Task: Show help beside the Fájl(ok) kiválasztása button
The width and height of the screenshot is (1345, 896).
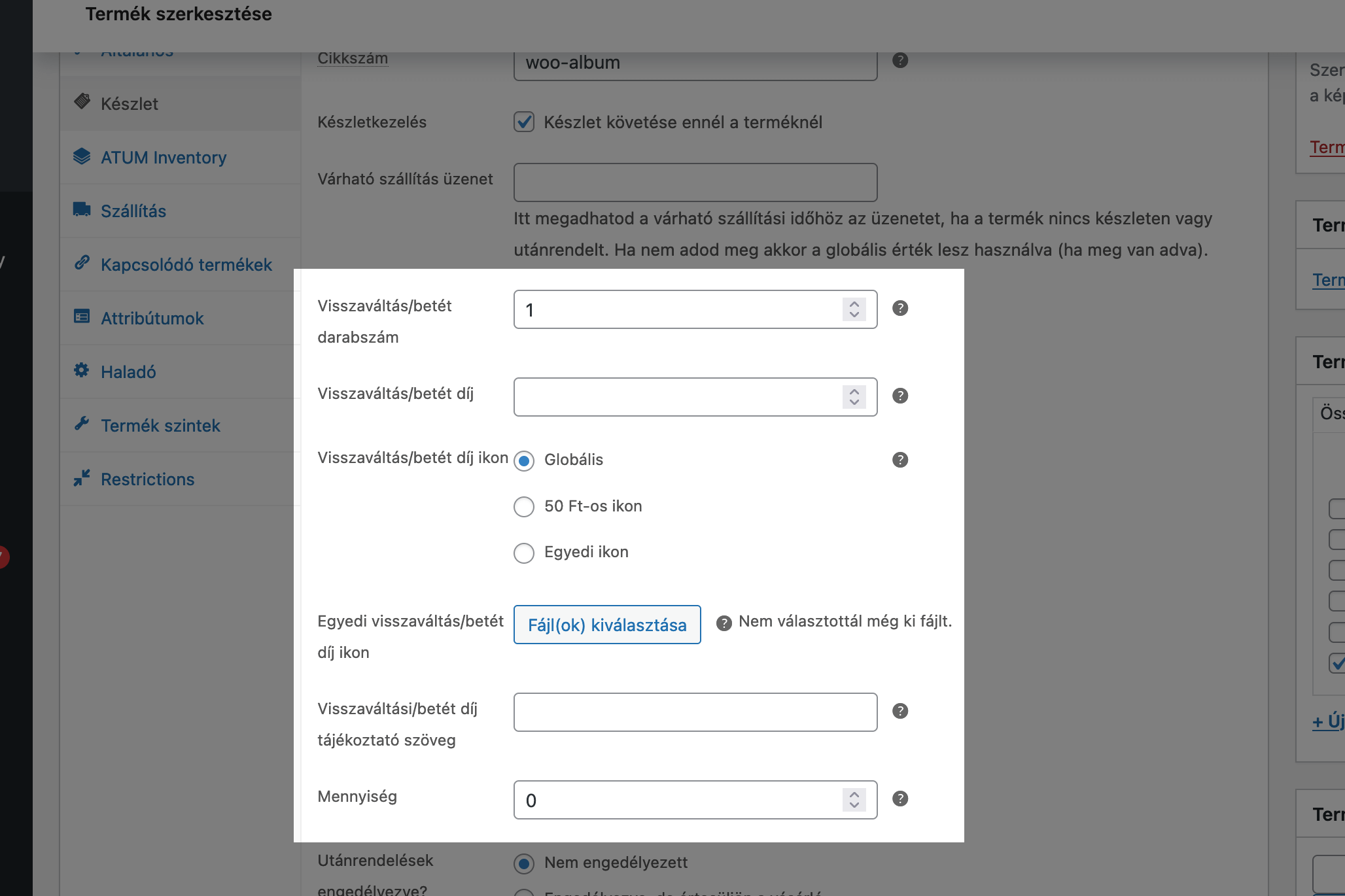Action: [724, 623]
